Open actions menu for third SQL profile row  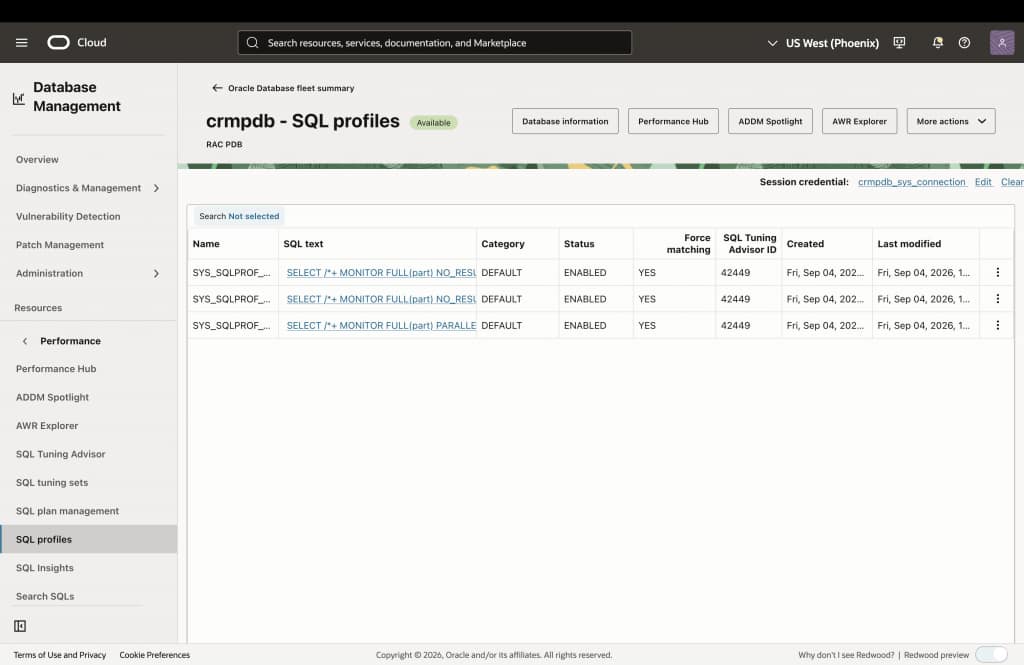[997, 325]
